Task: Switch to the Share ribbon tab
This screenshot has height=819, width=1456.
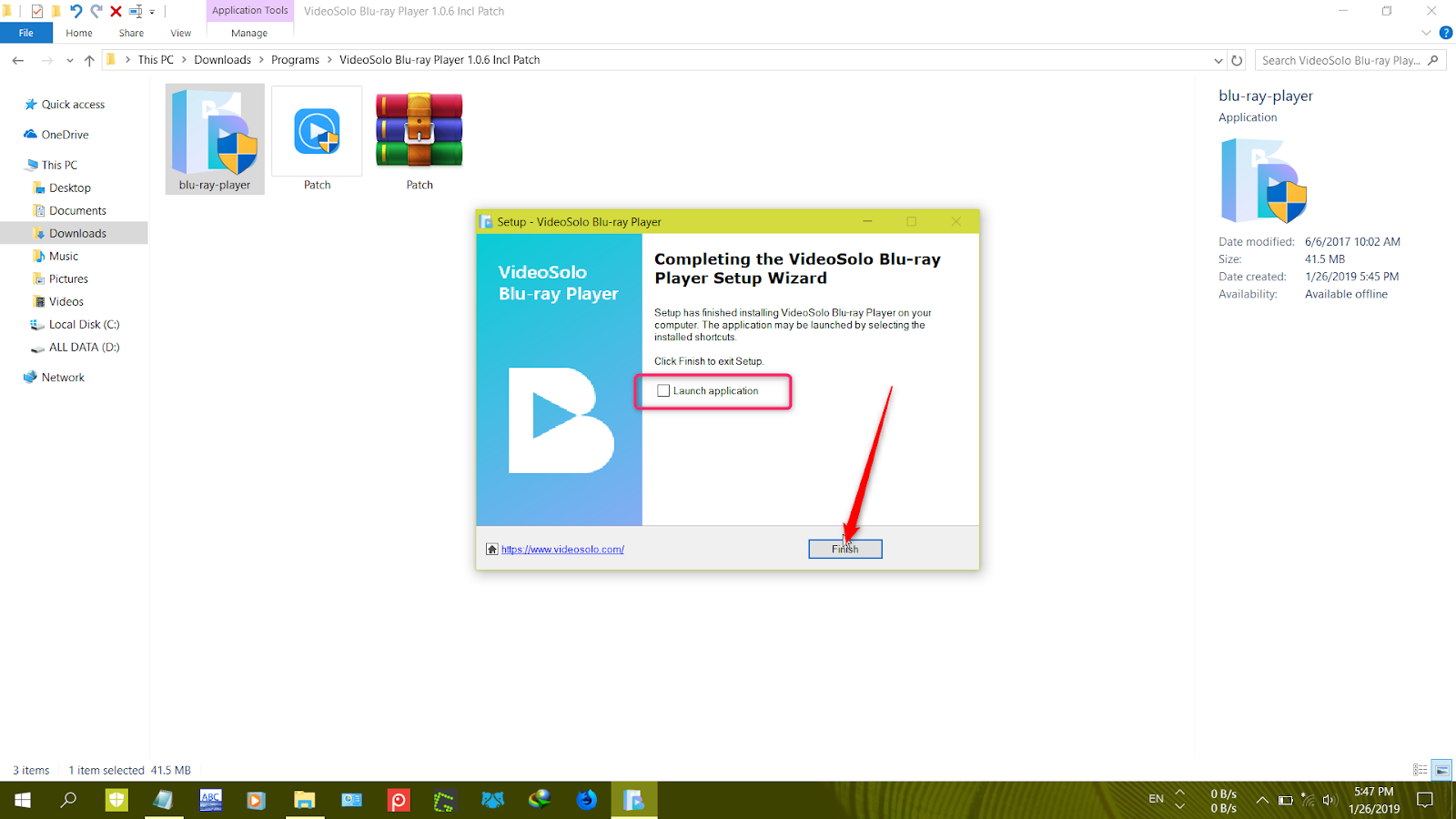Action: coord(131,33)
